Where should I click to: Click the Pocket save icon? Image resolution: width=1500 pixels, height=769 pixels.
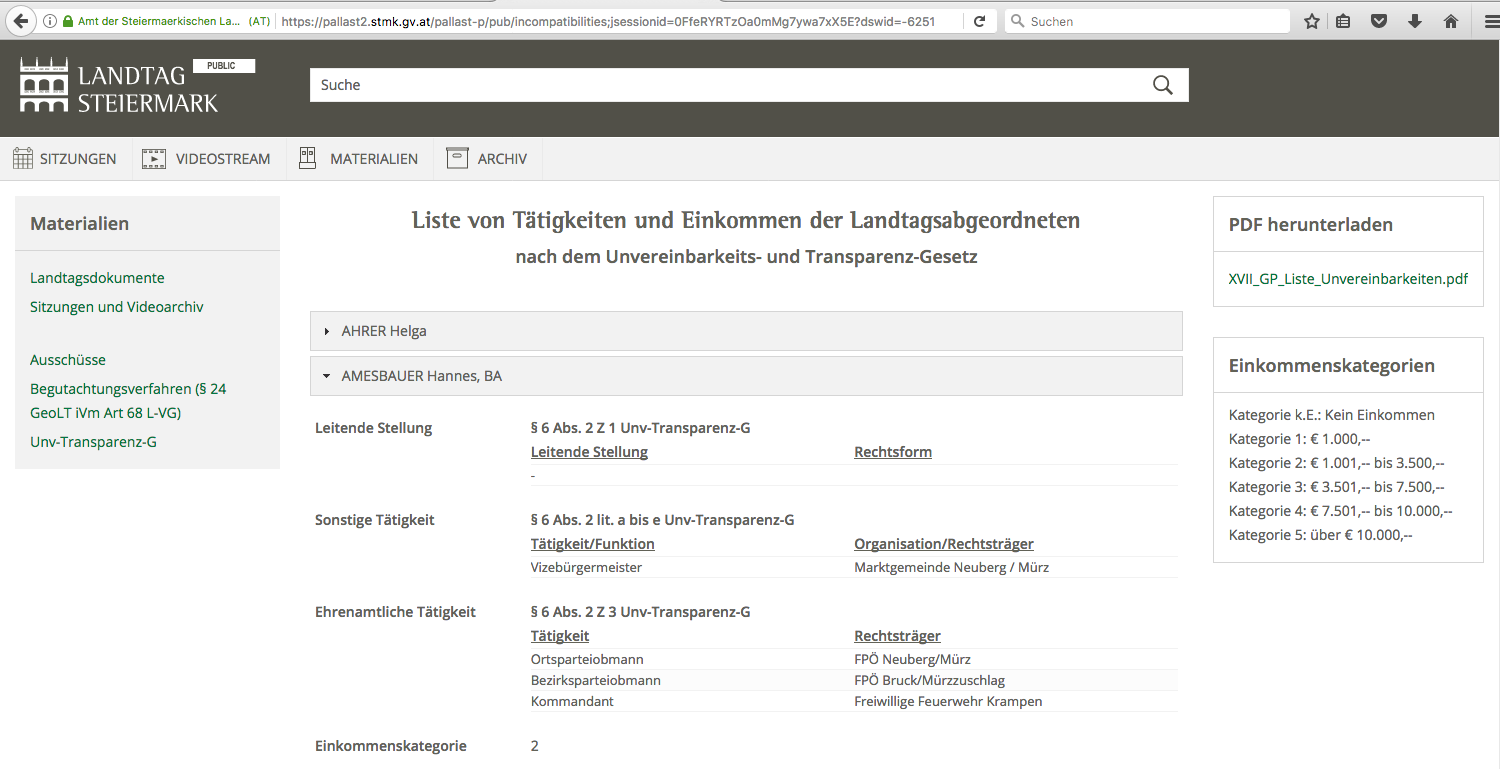[1379, 21]
